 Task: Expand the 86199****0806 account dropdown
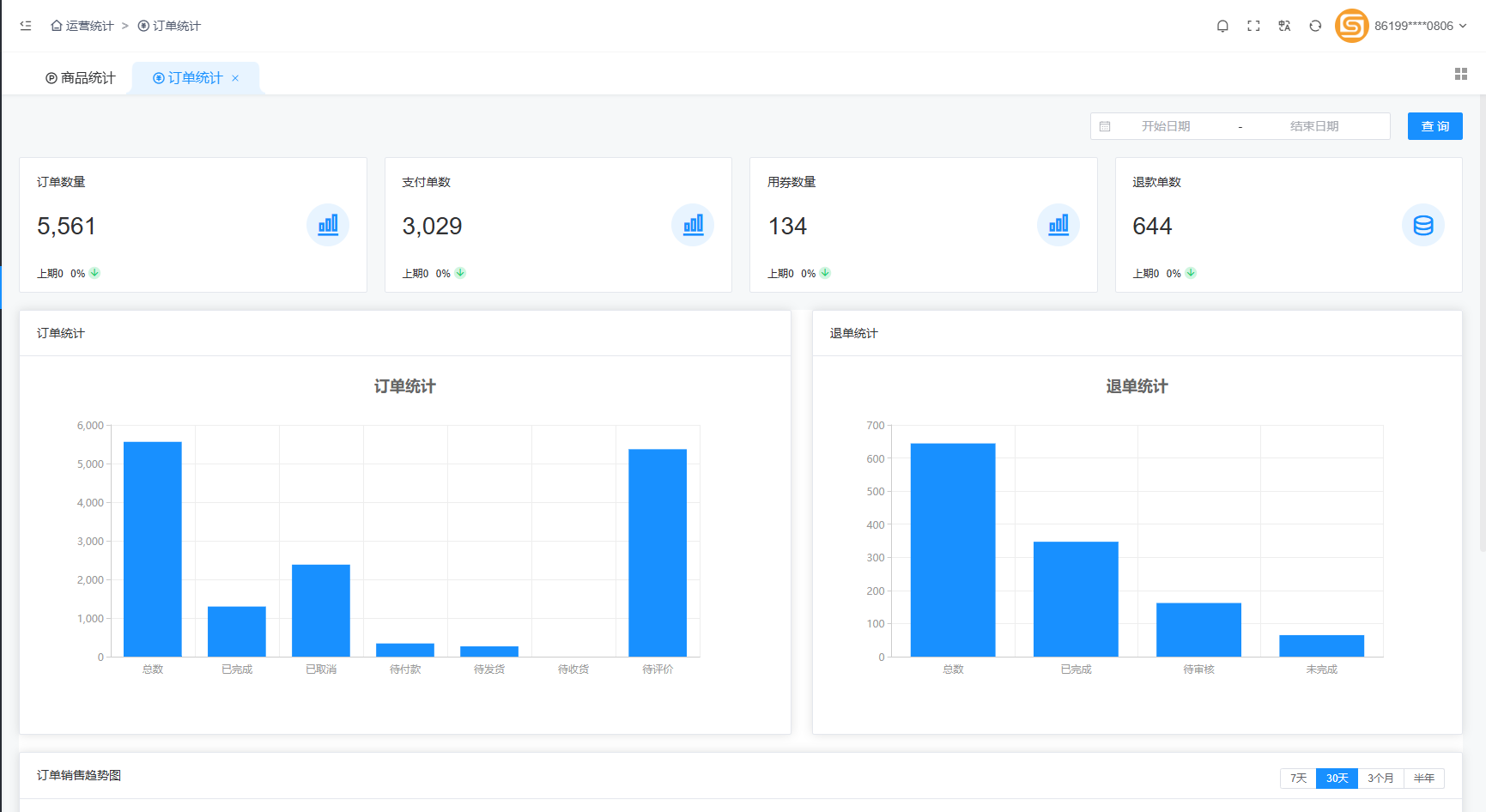pos(1420,26)
